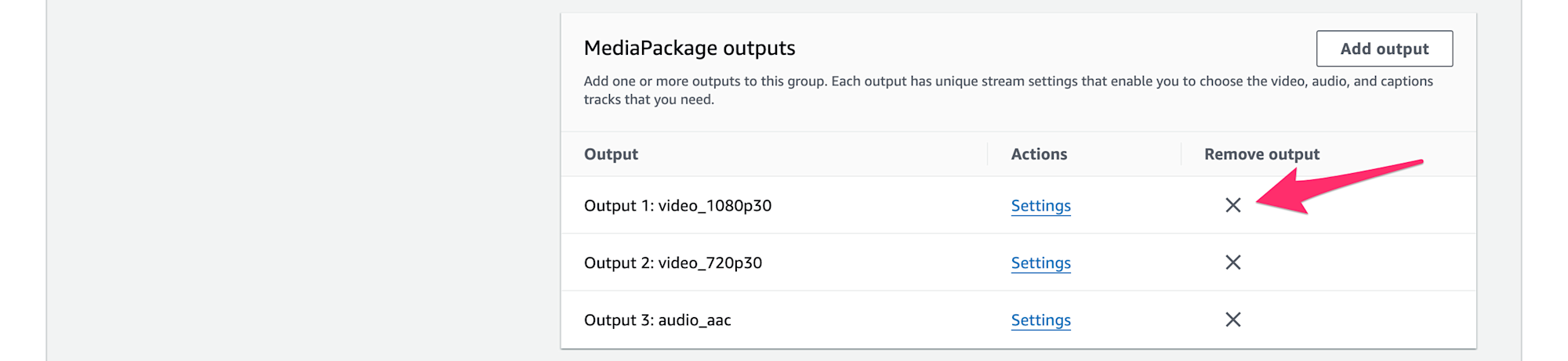Click the outputs group description text
The width and height of the screenshot is (1568, 361).
click(x=1008, y=90)
